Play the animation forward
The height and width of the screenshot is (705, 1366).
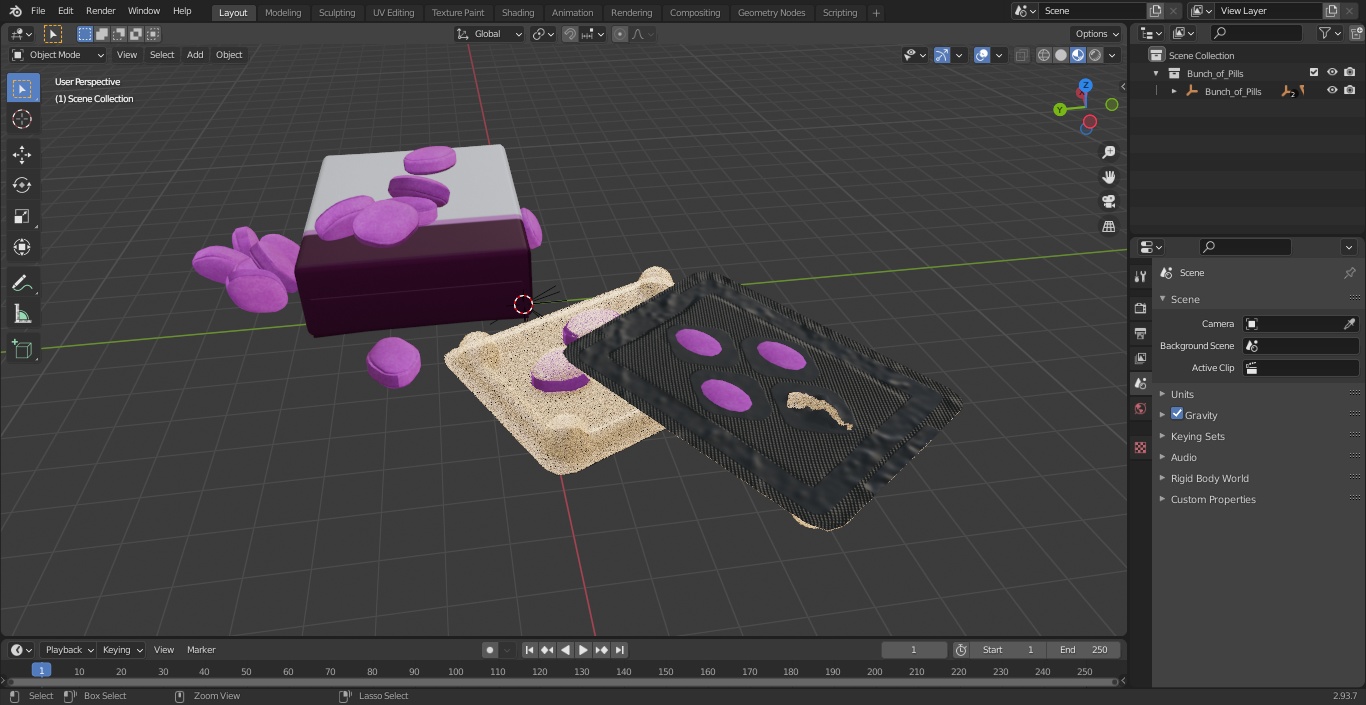tap(584, 650)
